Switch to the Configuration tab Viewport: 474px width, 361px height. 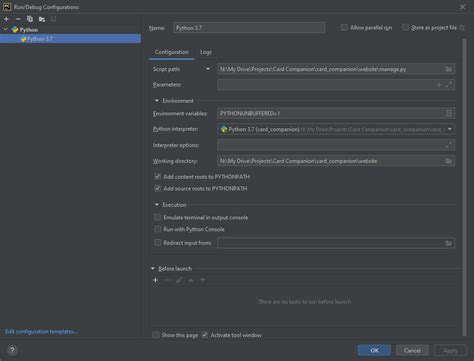point(172,52)
